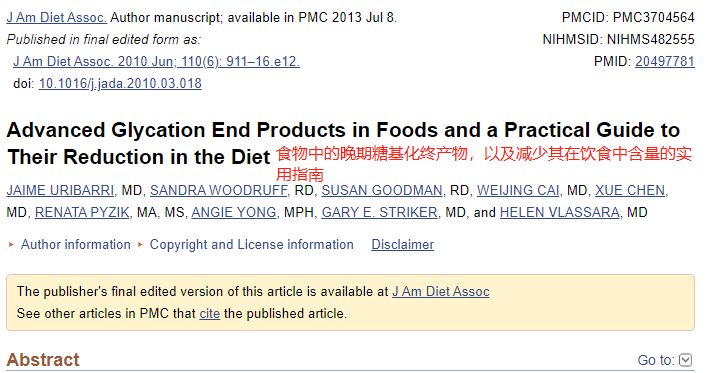712x373 pixels.
Task: Open J Am Diet Assoc. journal link
Action: [x=56, y=17]
